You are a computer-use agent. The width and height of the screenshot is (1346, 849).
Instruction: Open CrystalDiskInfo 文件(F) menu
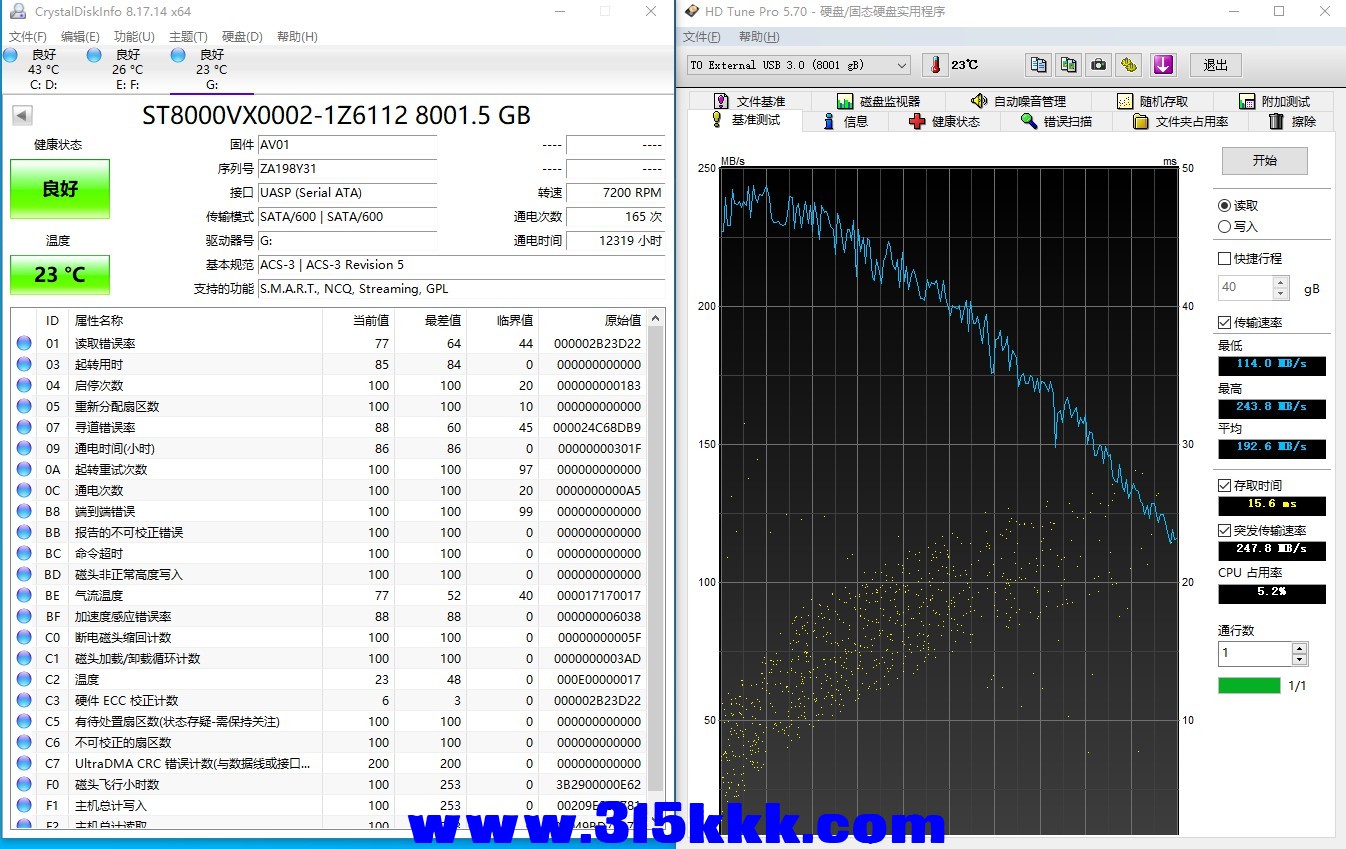click(x=28, y=37)
